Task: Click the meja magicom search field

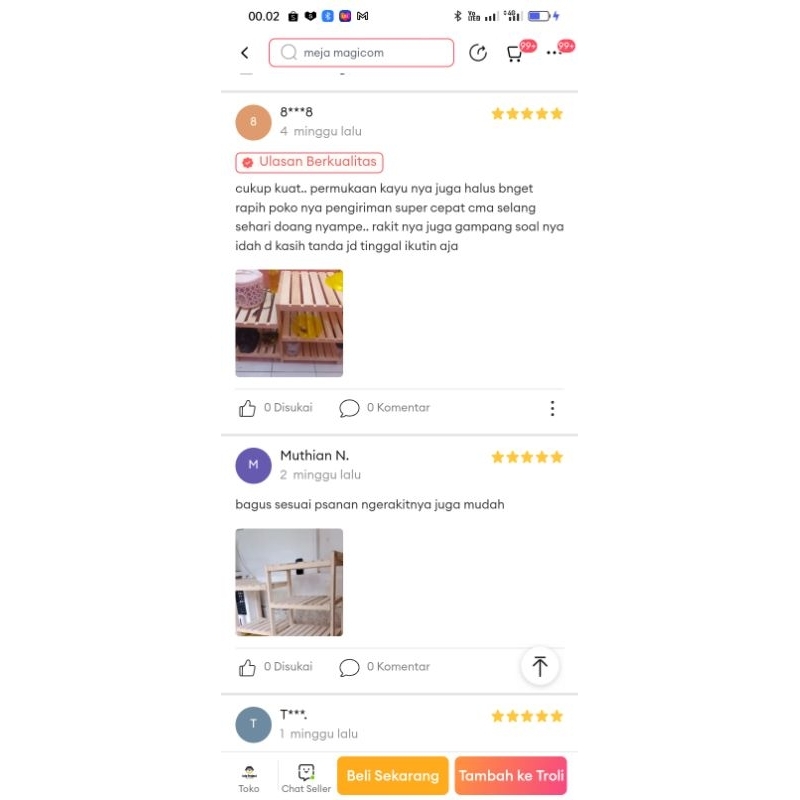Action: 361,53
